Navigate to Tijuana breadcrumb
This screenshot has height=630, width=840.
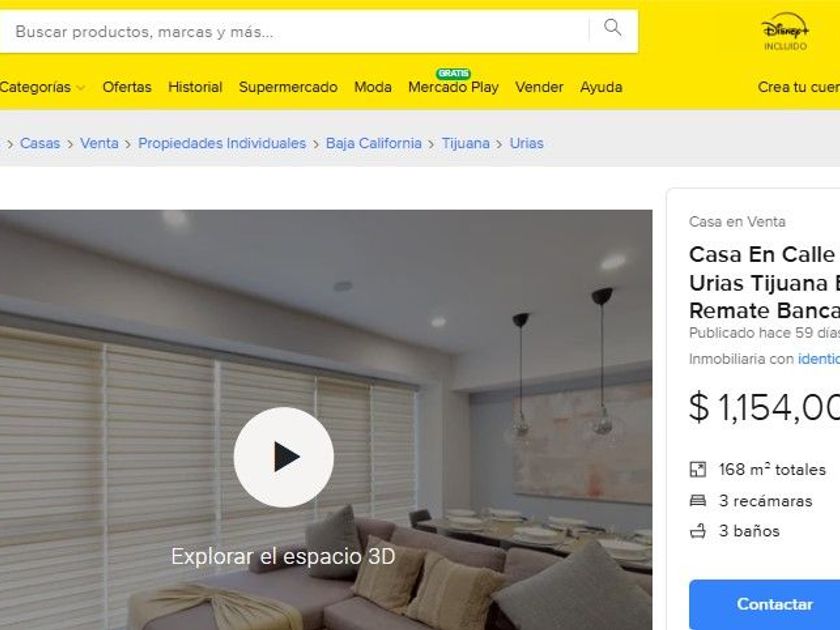(x=466, y=144)
